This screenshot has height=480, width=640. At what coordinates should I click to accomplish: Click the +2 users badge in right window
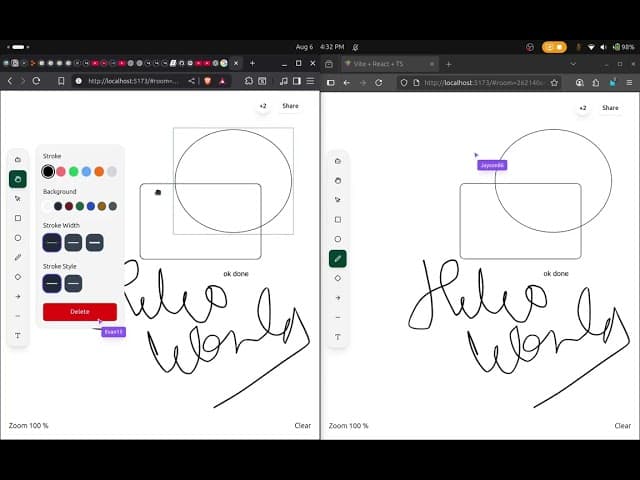pos(583,108)
